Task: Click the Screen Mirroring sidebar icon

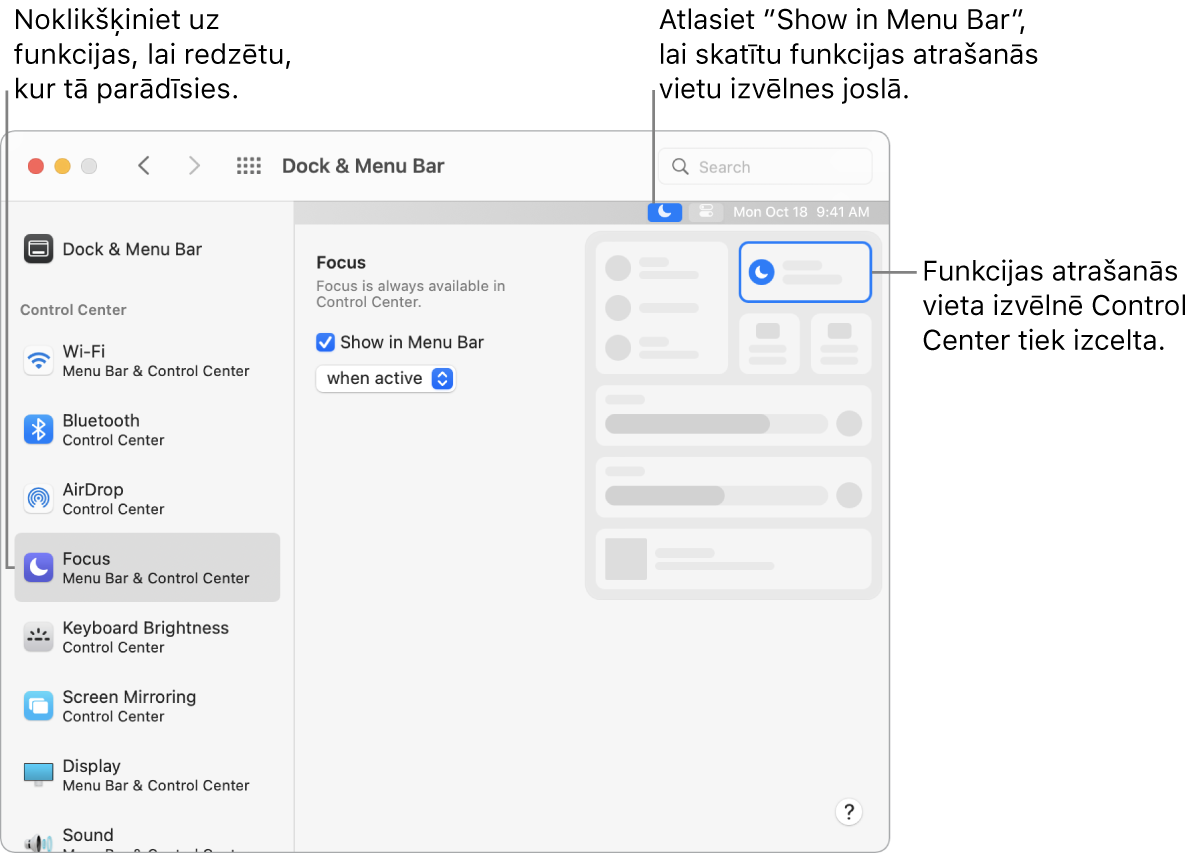Action: pyautogui.click(x=38, y=706)
